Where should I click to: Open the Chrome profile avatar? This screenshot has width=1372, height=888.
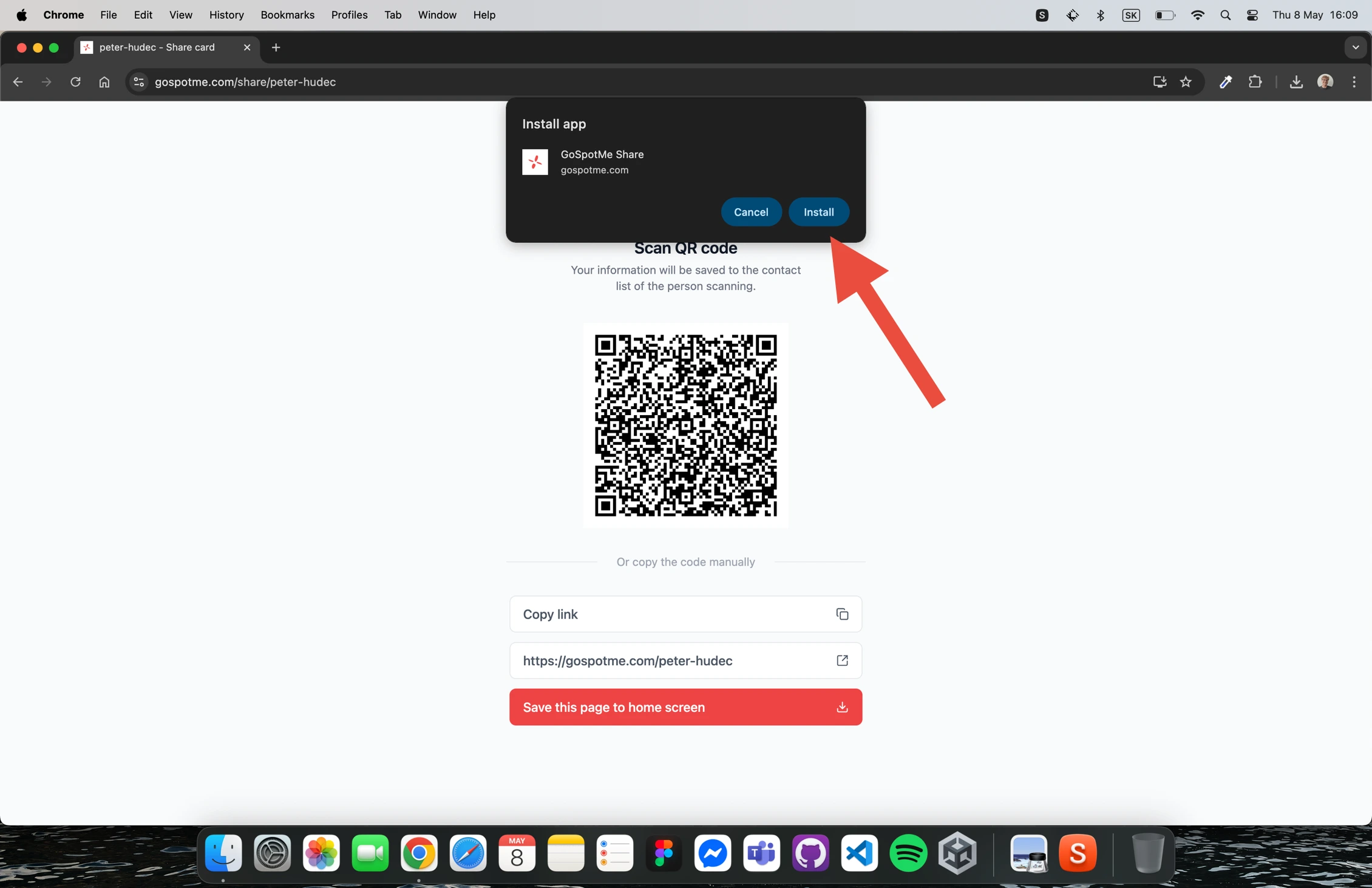point(1325,82)
